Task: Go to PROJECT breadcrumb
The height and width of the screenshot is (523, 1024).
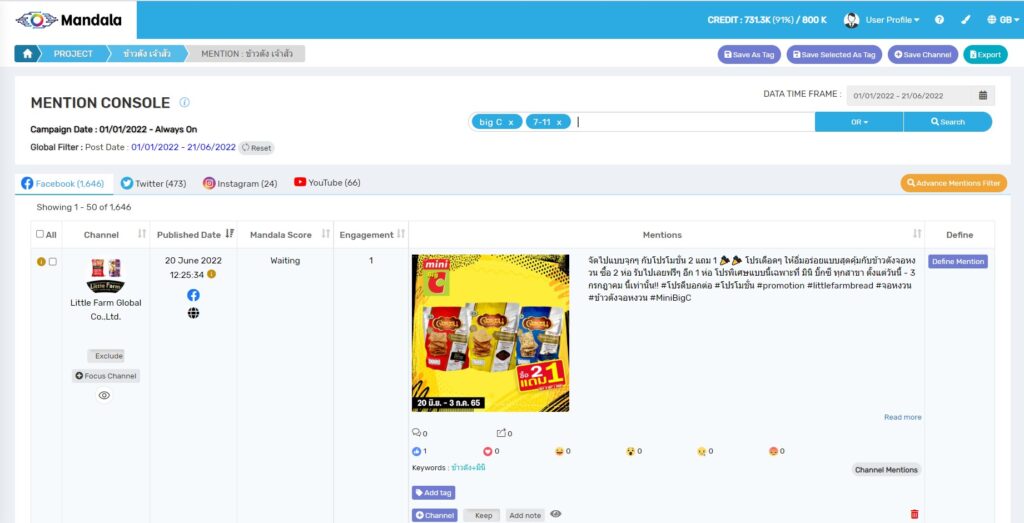Action: [73, 54]
